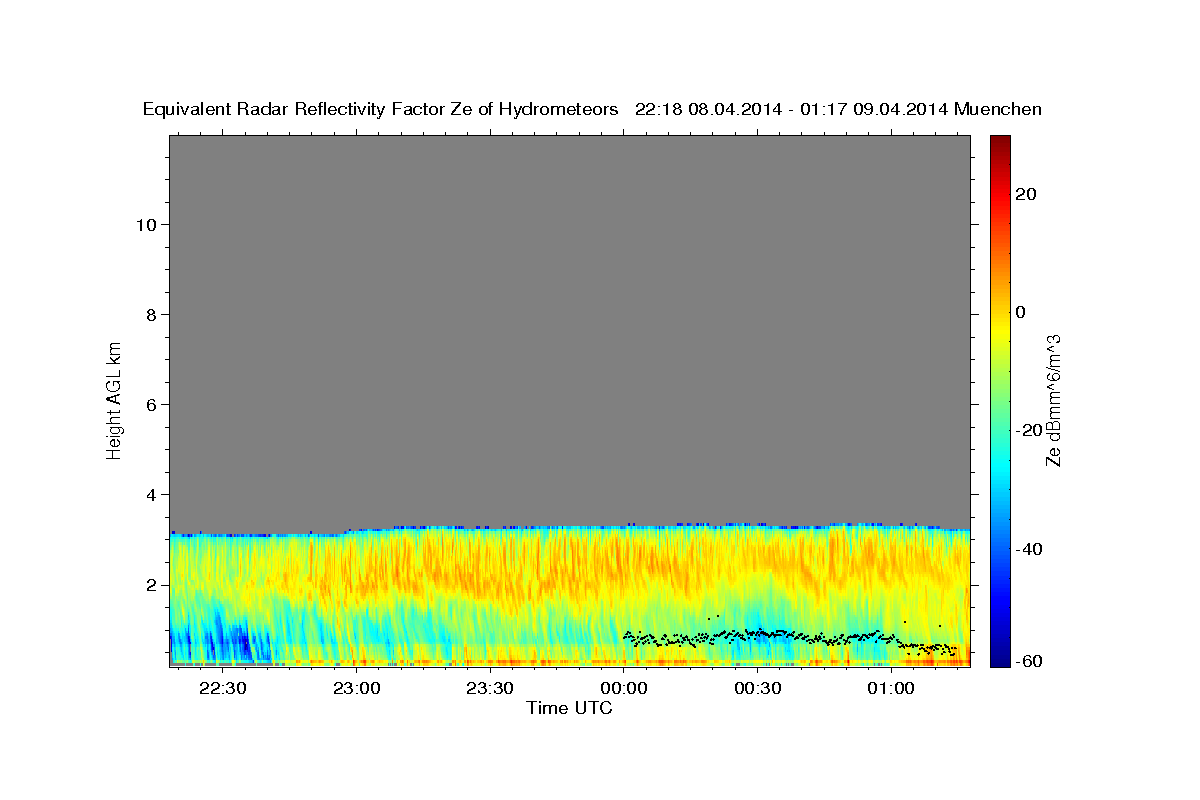Click the colorbar "-40" value label
Screen dimensions: 1200x800
point(1028,549)
